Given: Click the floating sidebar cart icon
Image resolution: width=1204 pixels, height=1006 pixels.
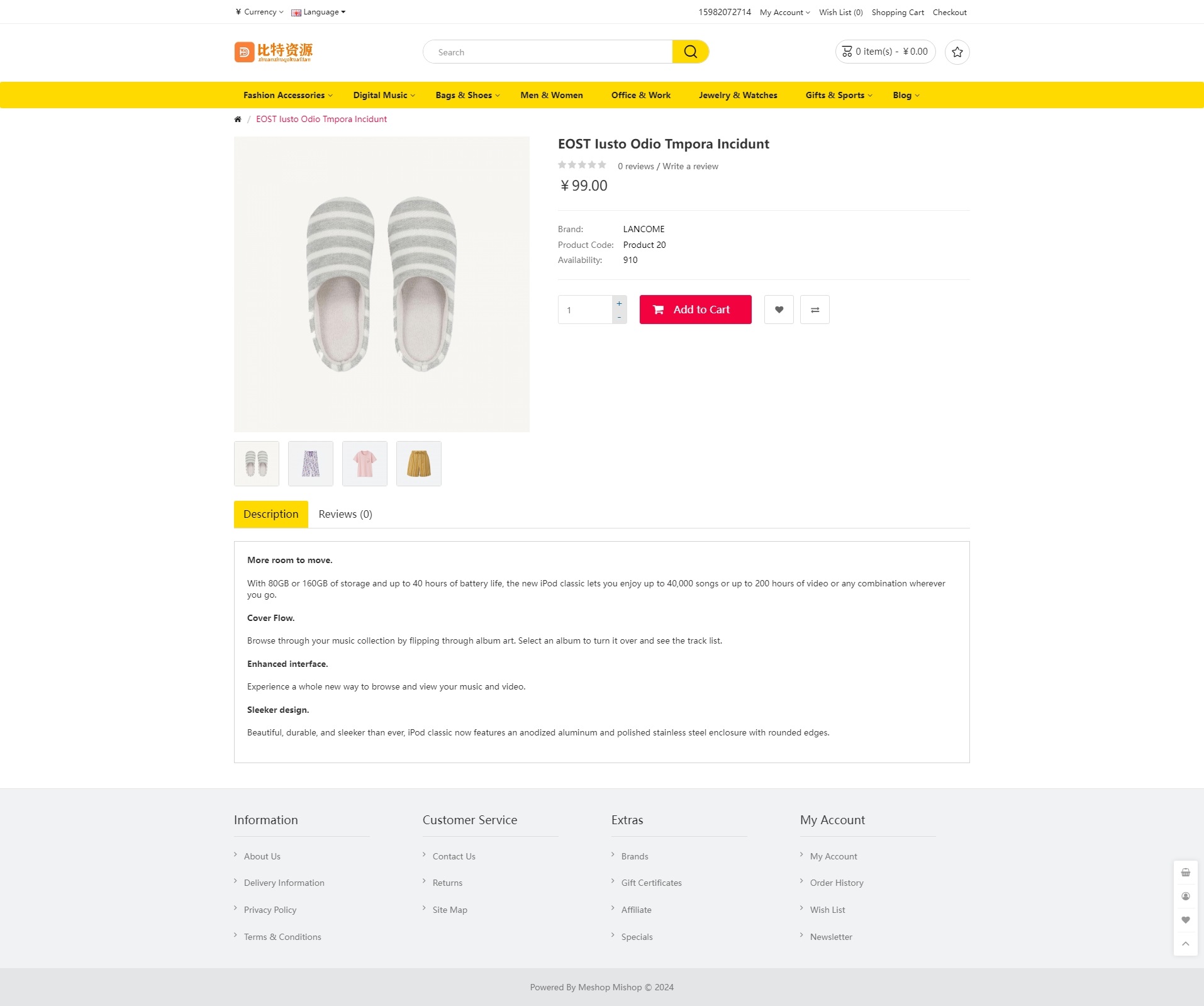Looking at the screenshot, I should [1185, 873].
